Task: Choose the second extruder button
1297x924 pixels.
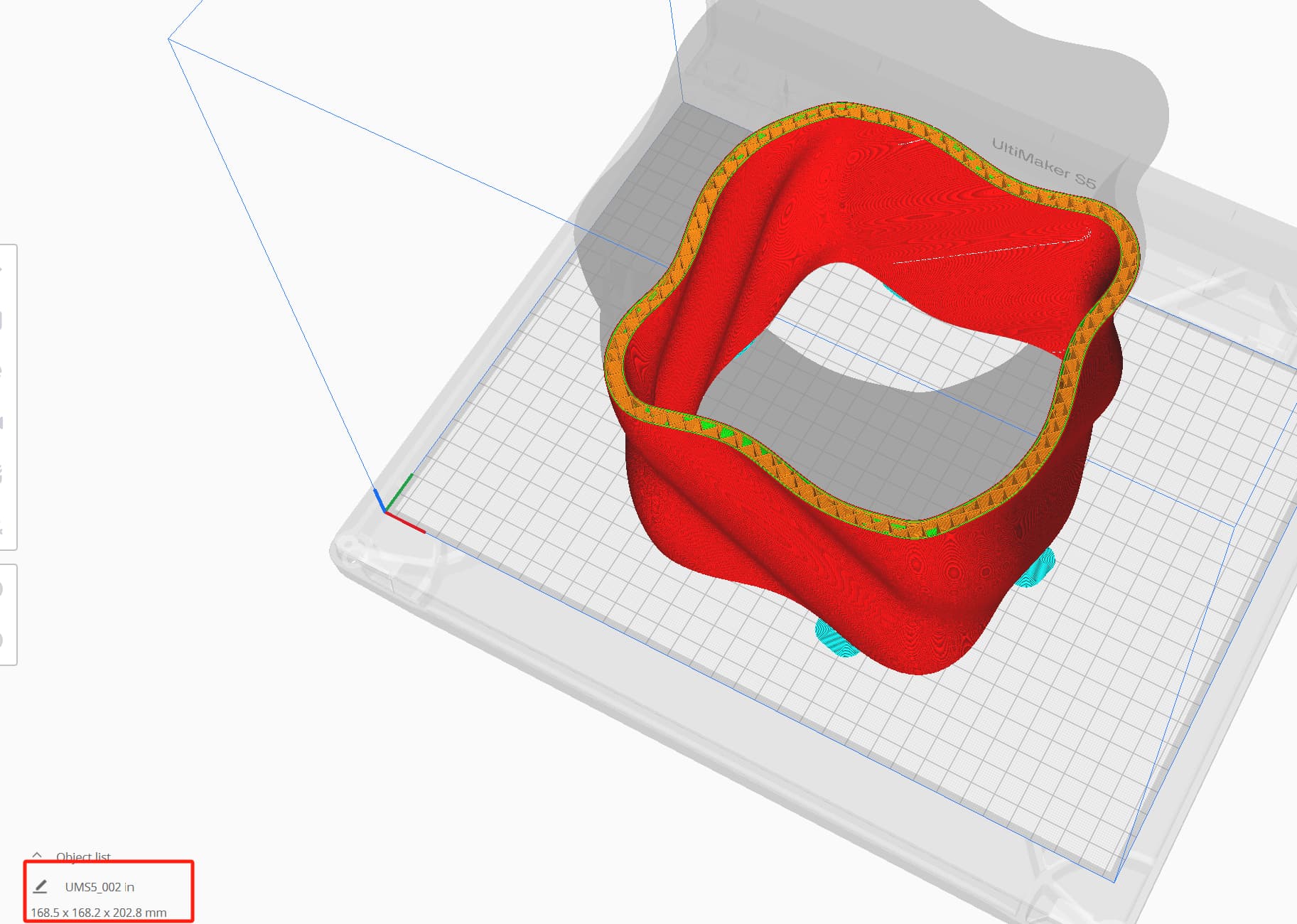Action: [x=3, y=640]
